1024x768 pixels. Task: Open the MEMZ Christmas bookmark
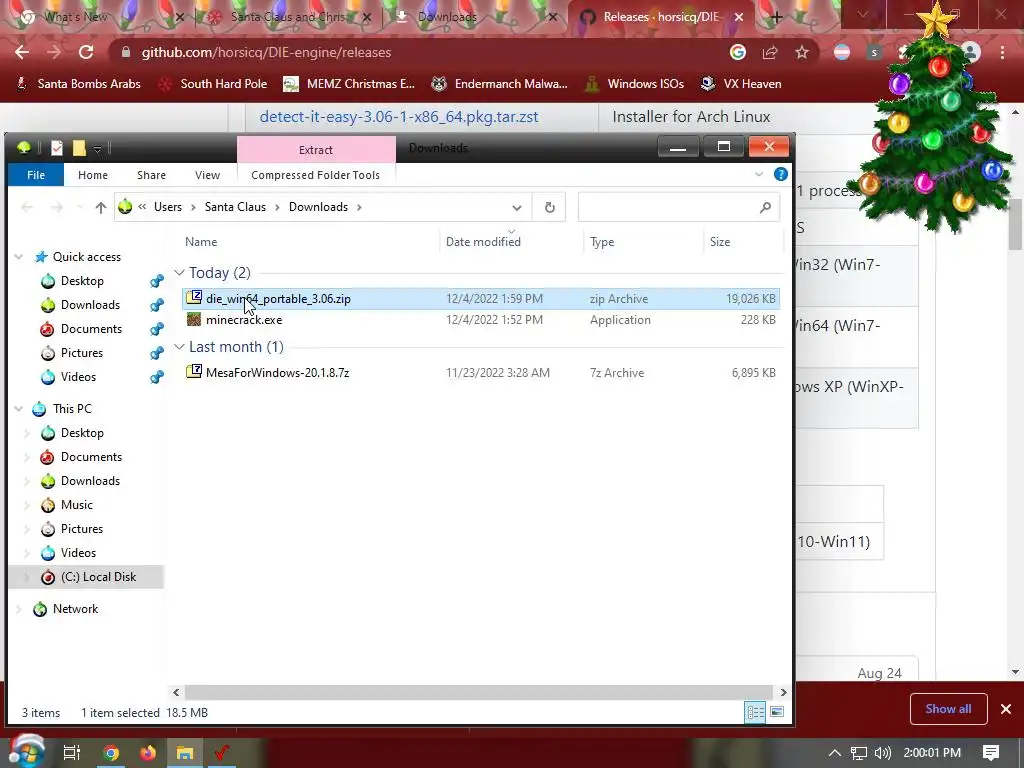(349, 84)
